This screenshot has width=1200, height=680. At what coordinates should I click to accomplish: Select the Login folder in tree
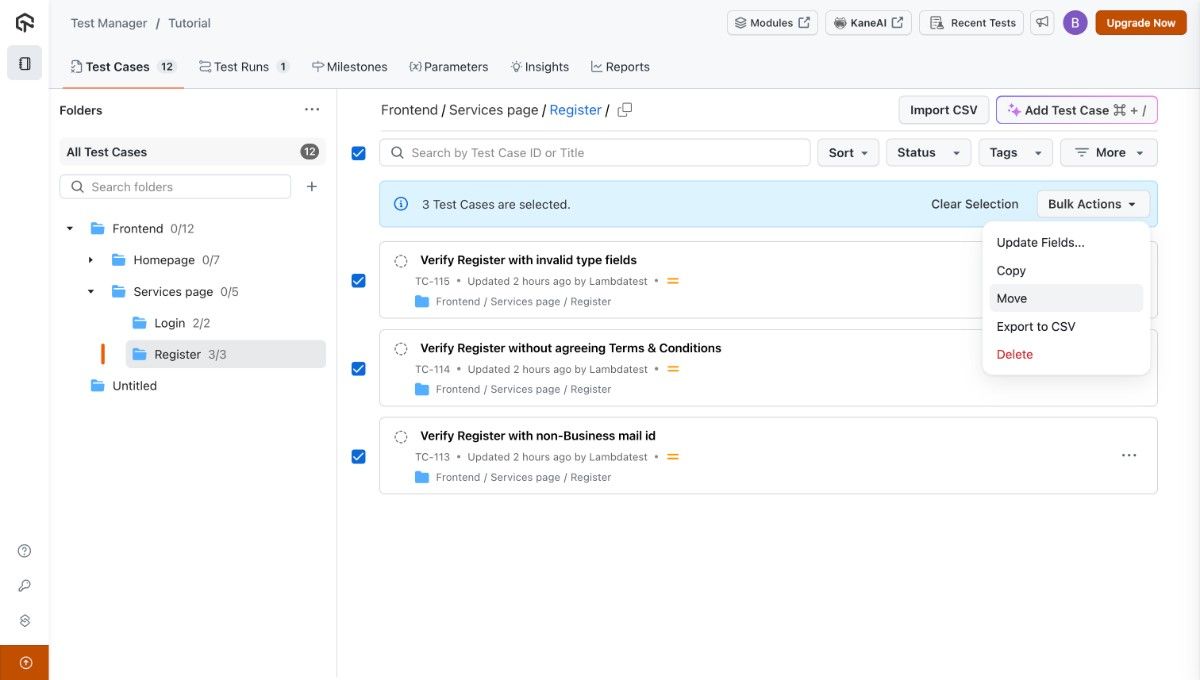click(170, 323)
